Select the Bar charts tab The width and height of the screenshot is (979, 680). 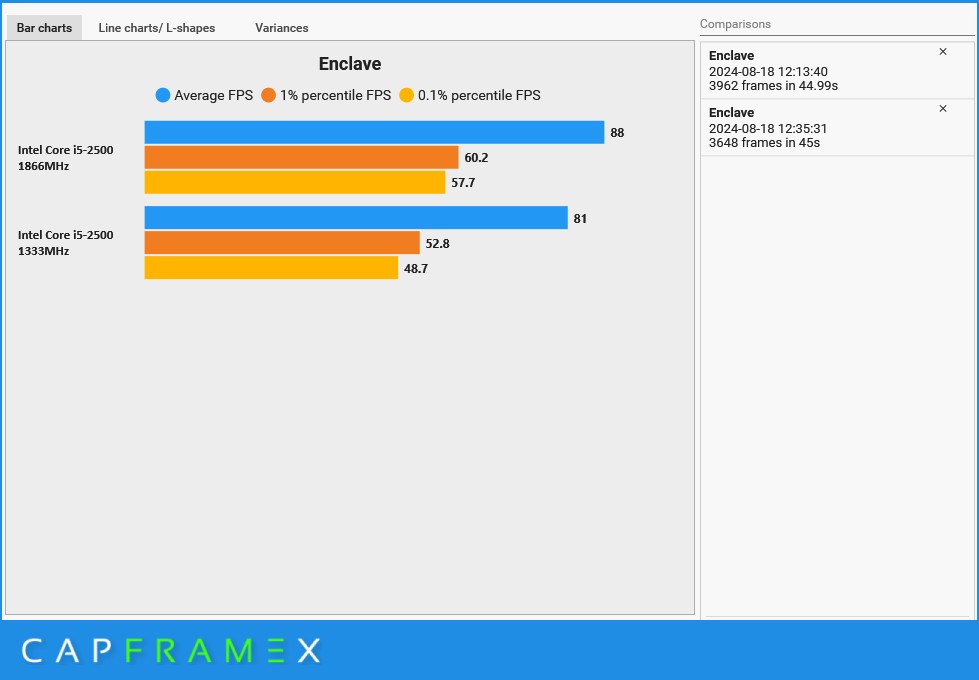pos(44,27)
